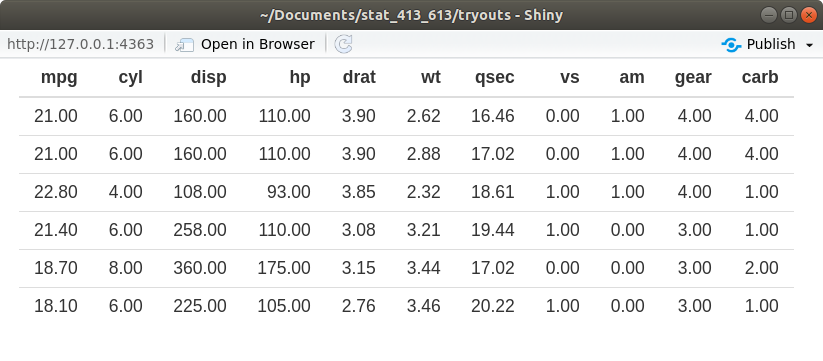Select the 258.00 disp cell
The height and width of the screenshot is (361, 823).
click(200, 230)
